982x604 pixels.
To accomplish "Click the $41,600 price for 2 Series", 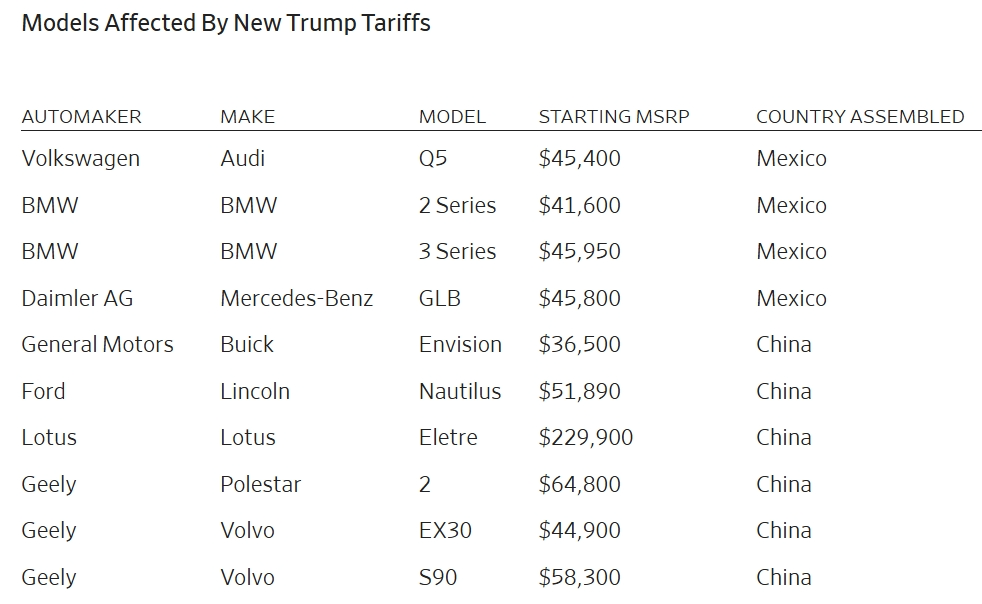I will [579, 206].
